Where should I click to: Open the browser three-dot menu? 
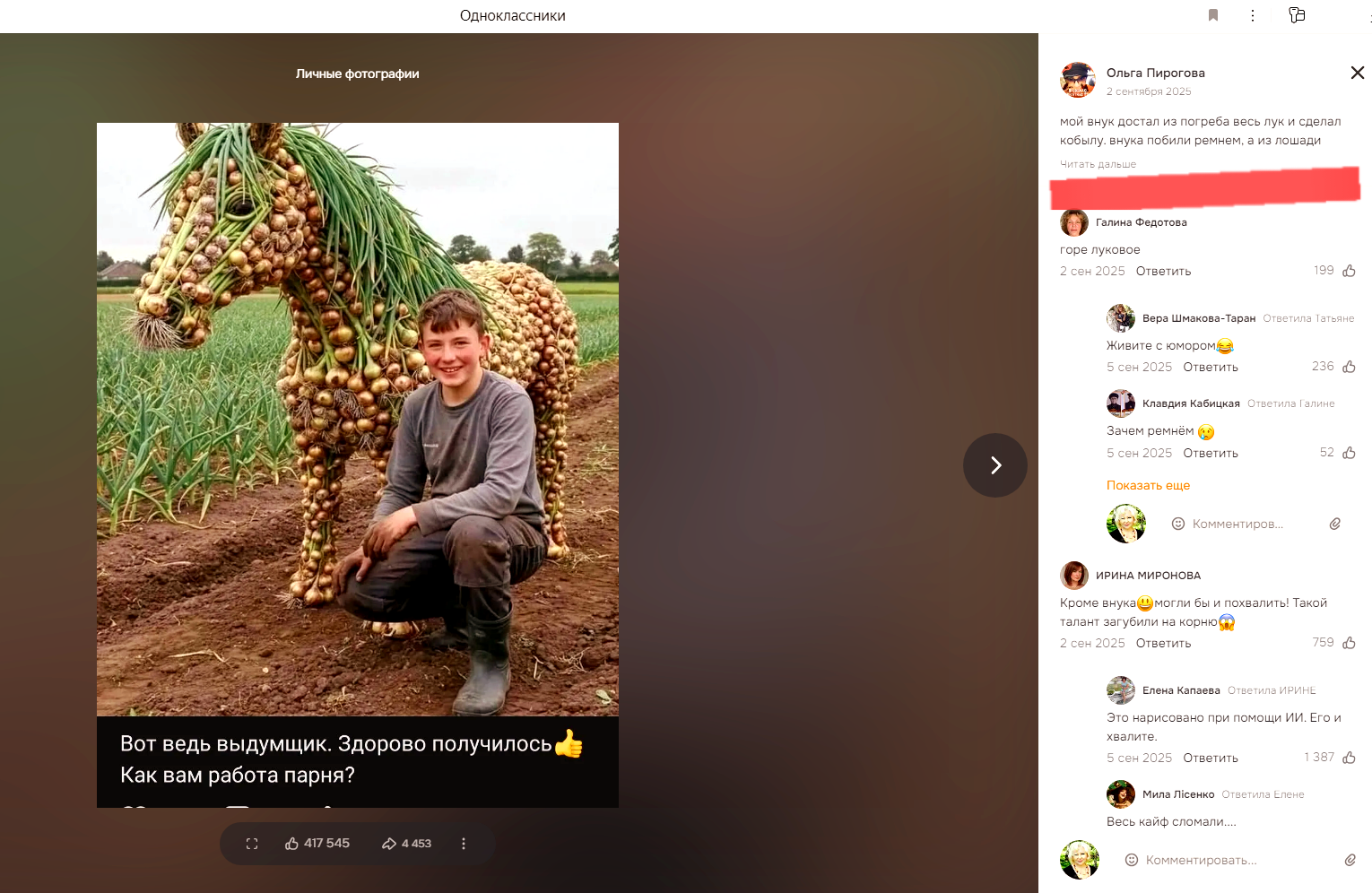tap(1253, 15)
